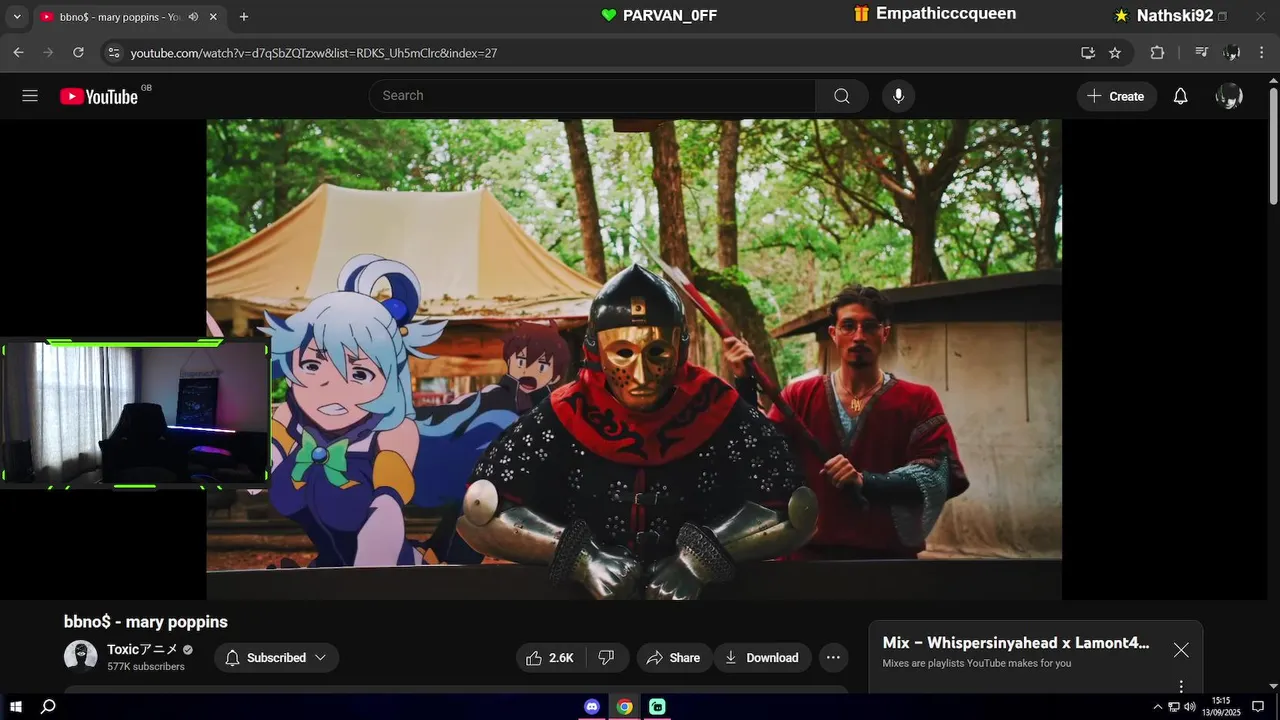The image size is (1280, 720).
Task: Like the bbno$ mary poppins video
Action: click(549, 657)
